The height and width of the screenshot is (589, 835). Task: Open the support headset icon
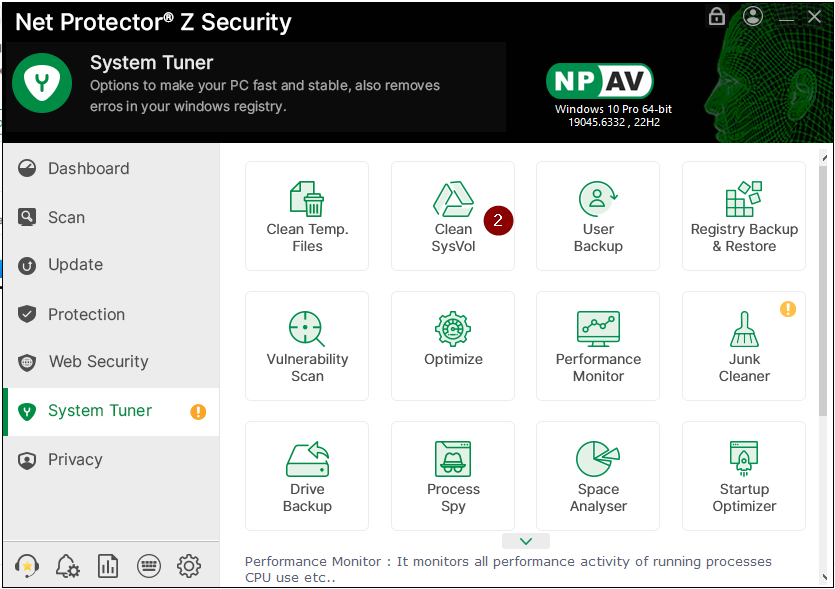(28, 566)
